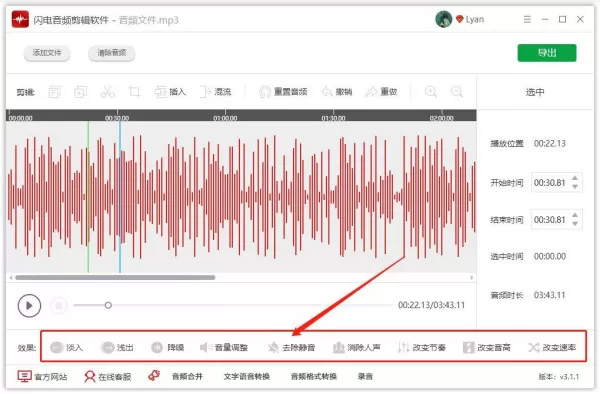
Task: Zoom out of the waveform with the magnifier minus
Action: pos(457,92)
